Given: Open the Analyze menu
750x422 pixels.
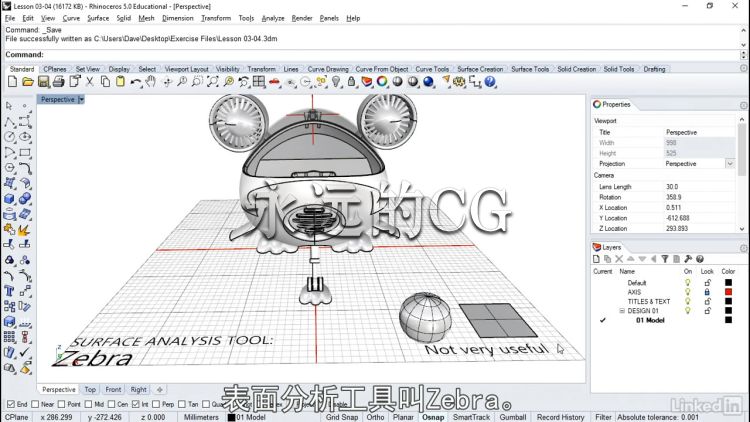Looking at the screenshot, I should (x=273, y=18).
